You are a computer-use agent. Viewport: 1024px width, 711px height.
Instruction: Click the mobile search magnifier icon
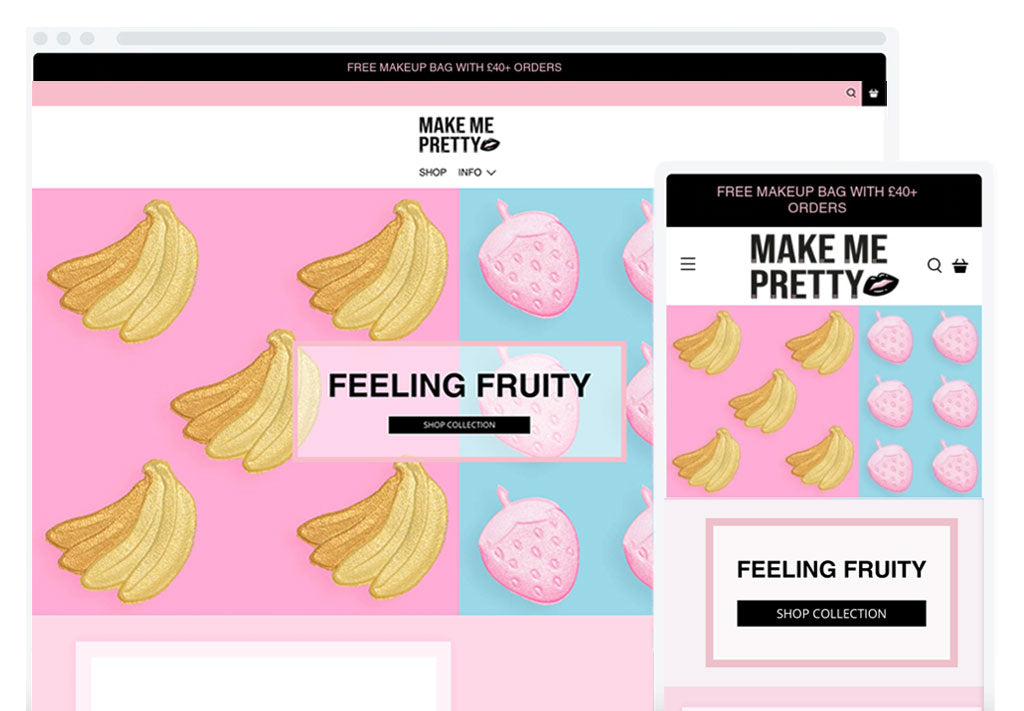click(x=935, y=265)
